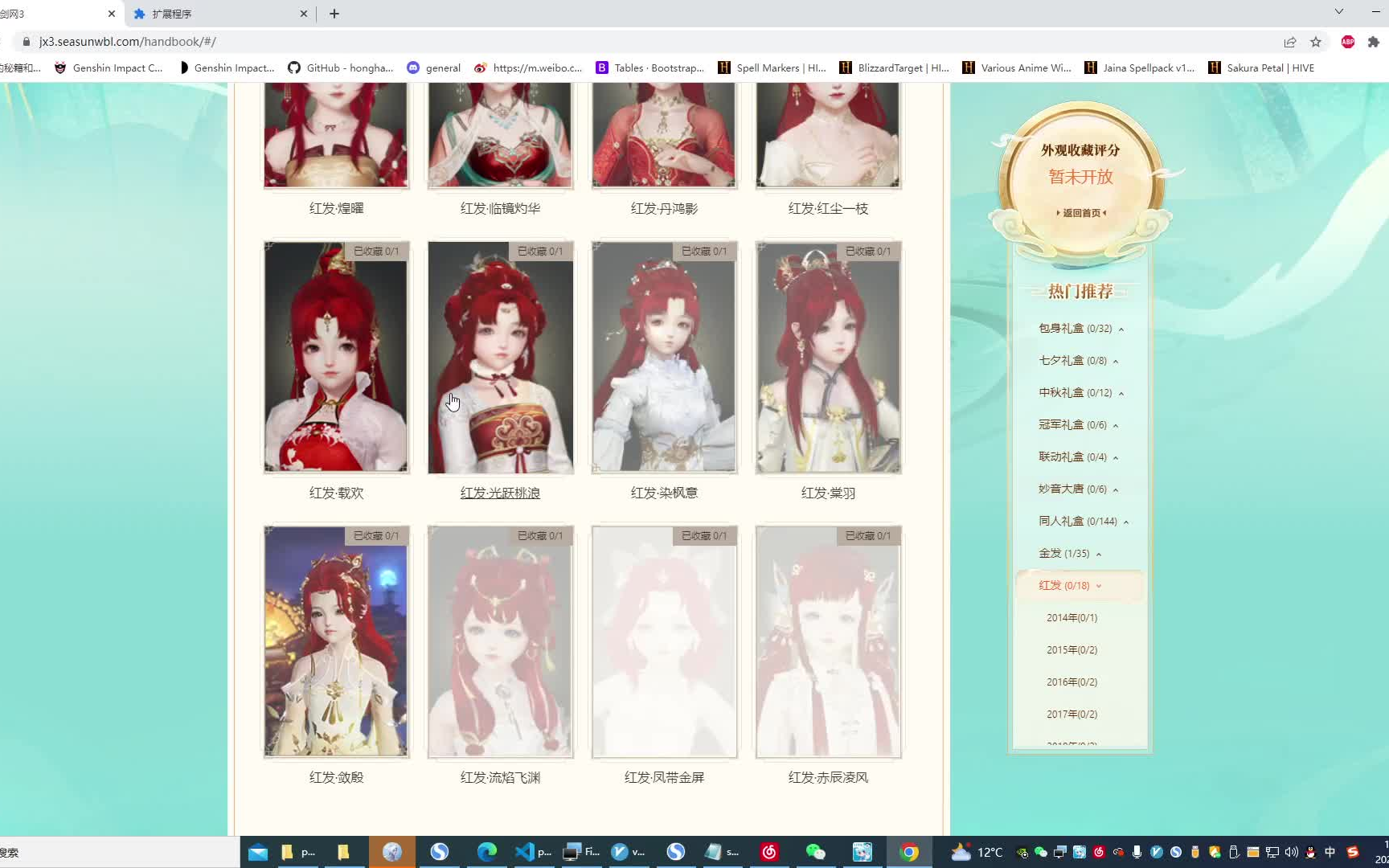Click the 红发·煌曜 name text

[x=336, y=209]
